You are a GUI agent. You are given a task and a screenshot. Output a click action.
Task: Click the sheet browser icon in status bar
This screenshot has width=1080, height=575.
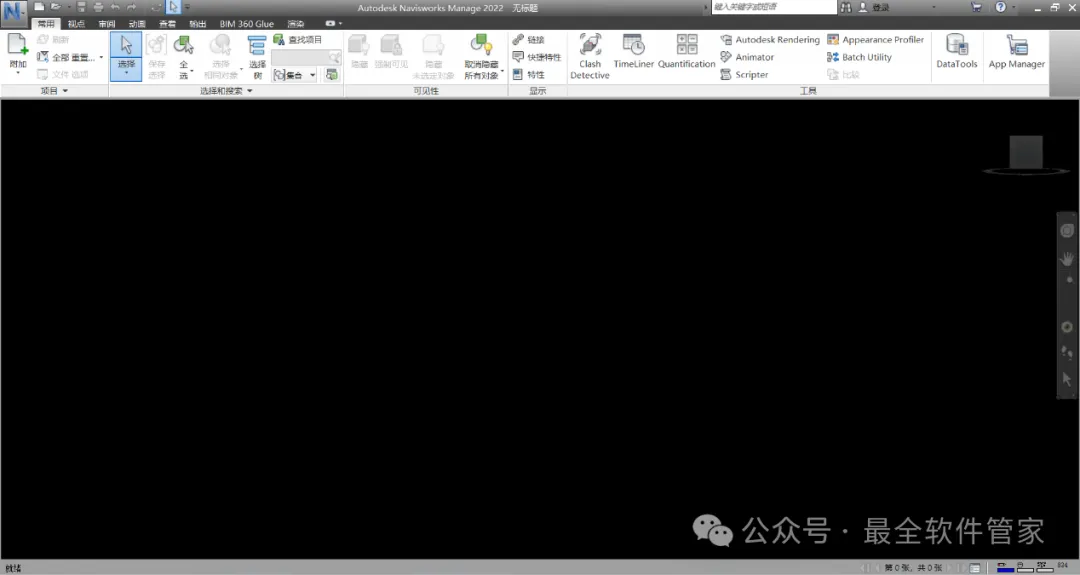[975, 568]
